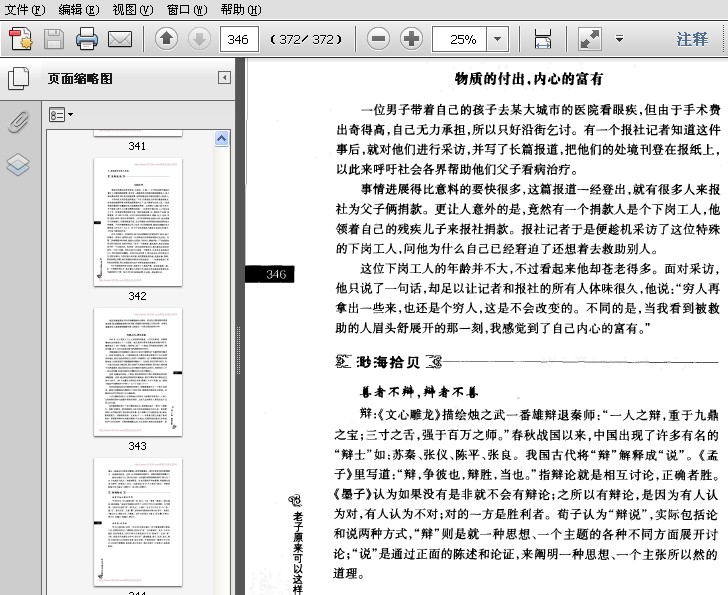Open the toolbar options small arrow

pyautogui.click(x=619, y=39)
